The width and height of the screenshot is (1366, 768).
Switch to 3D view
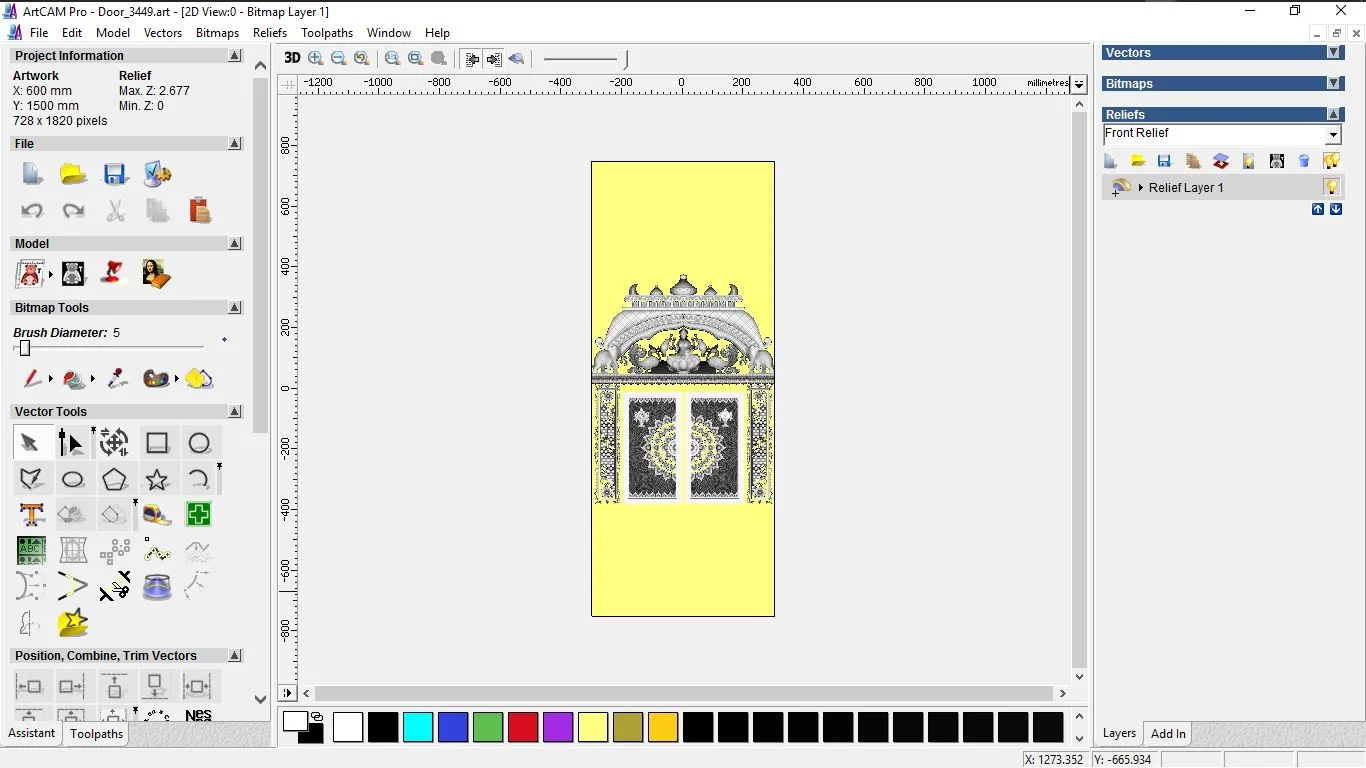click(292, 58)
